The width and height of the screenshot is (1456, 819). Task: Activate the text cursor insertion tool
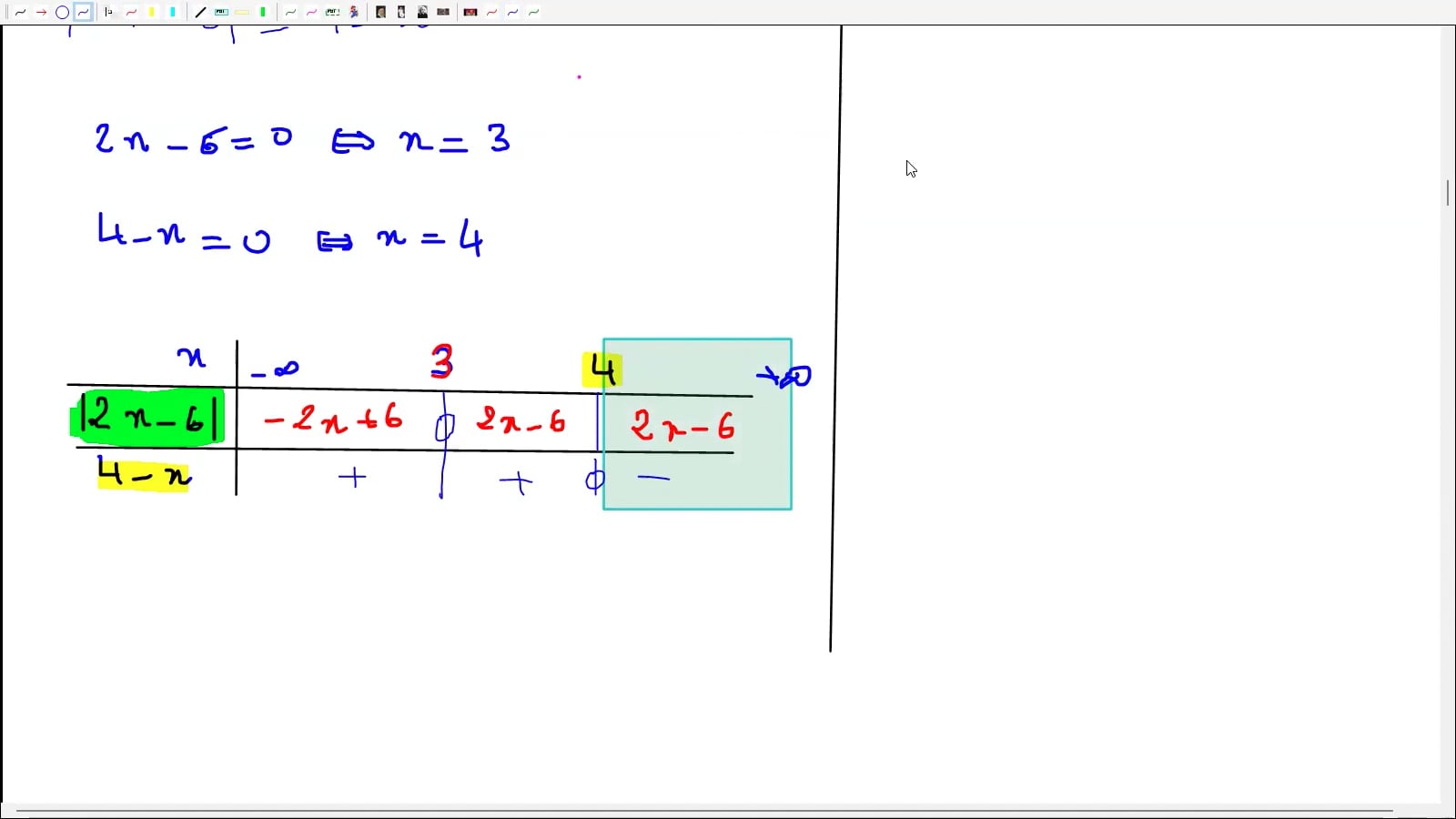point(109,12)
